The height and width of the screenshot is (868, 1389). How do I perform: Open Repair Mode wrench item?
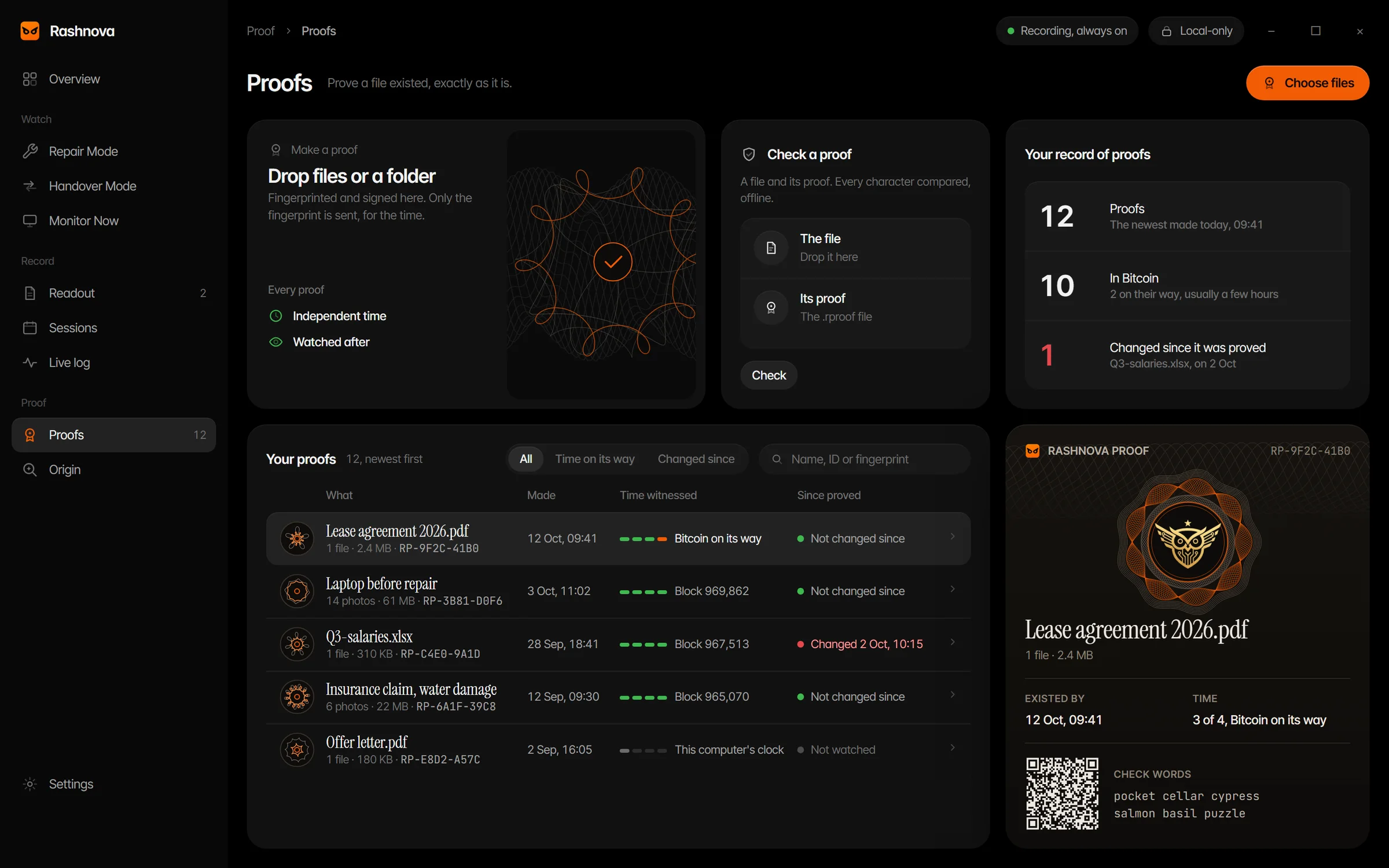click(x=113, y=151)
